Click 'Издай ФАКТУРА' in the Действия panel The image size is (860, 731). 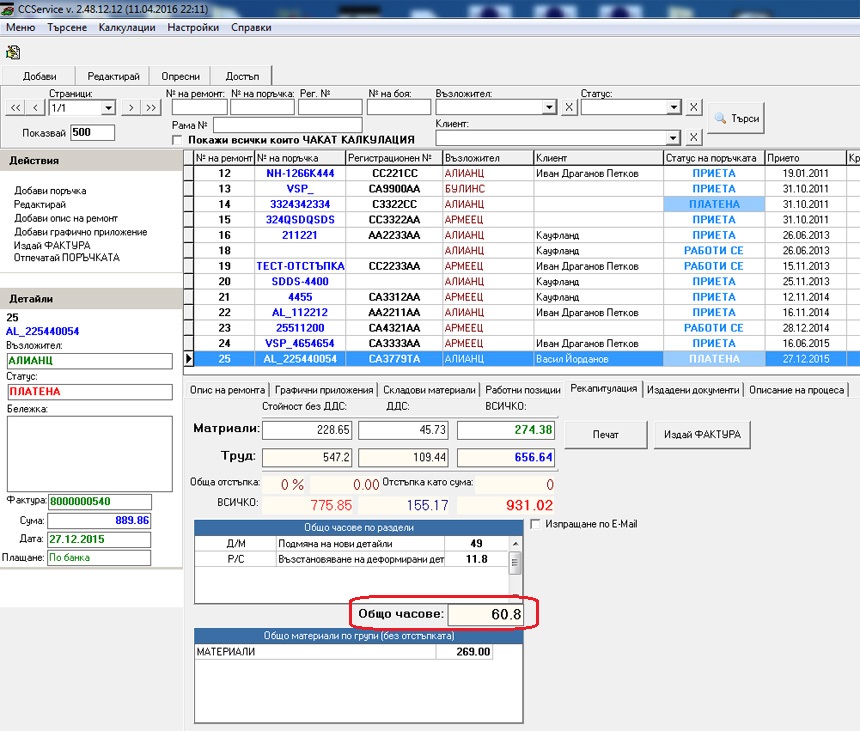coord(52,245)
